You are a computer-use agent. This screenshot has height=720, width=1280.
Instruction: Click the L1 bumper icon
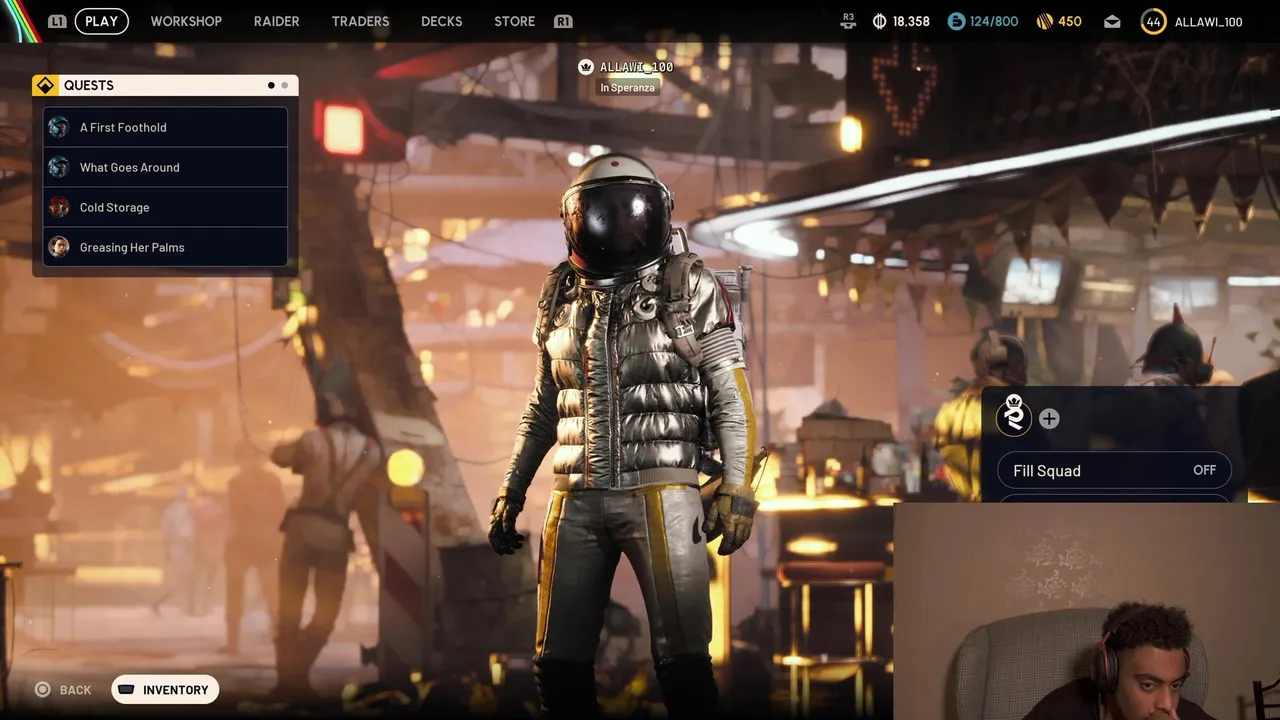(58, 21)
